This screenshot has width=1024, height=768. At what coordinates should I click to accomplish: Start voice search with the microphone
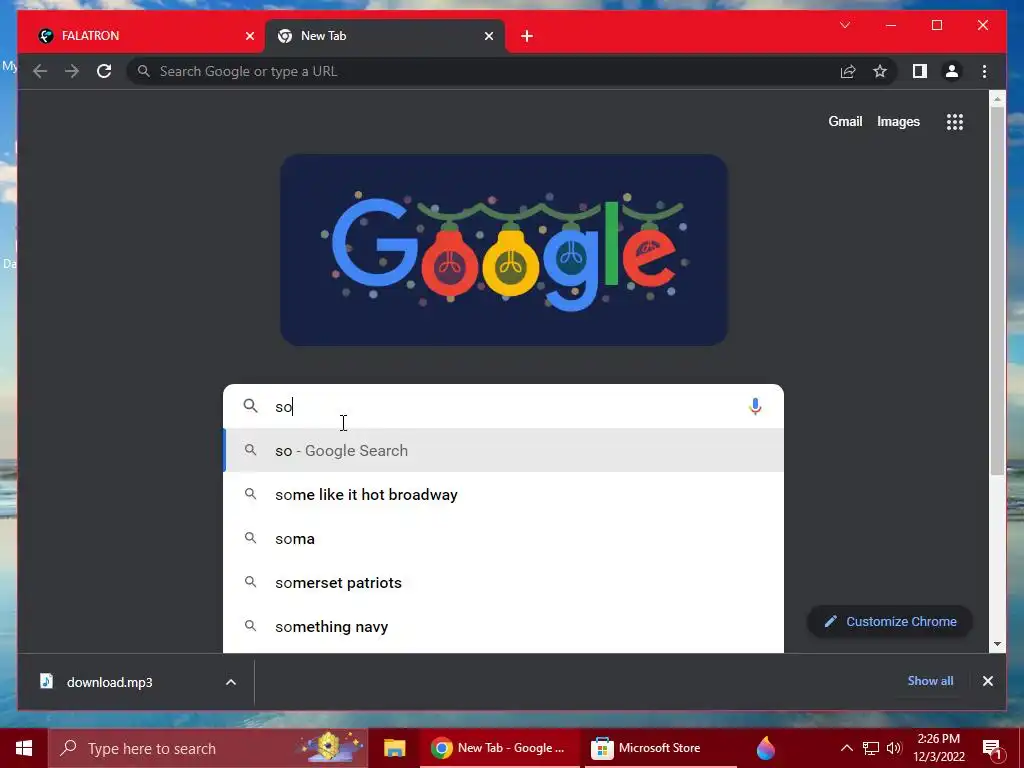755,406
